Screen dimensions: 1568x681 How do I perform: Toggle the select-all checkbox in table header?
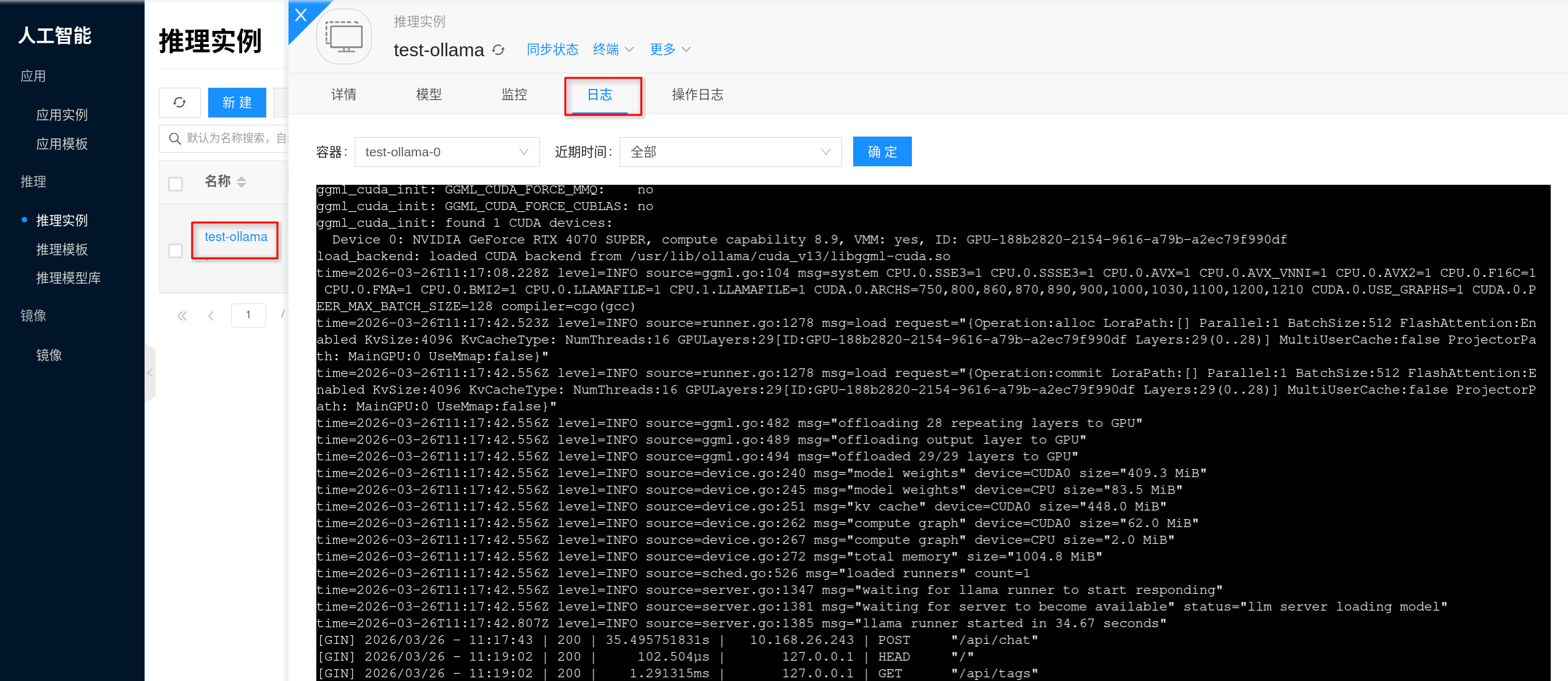175,184
